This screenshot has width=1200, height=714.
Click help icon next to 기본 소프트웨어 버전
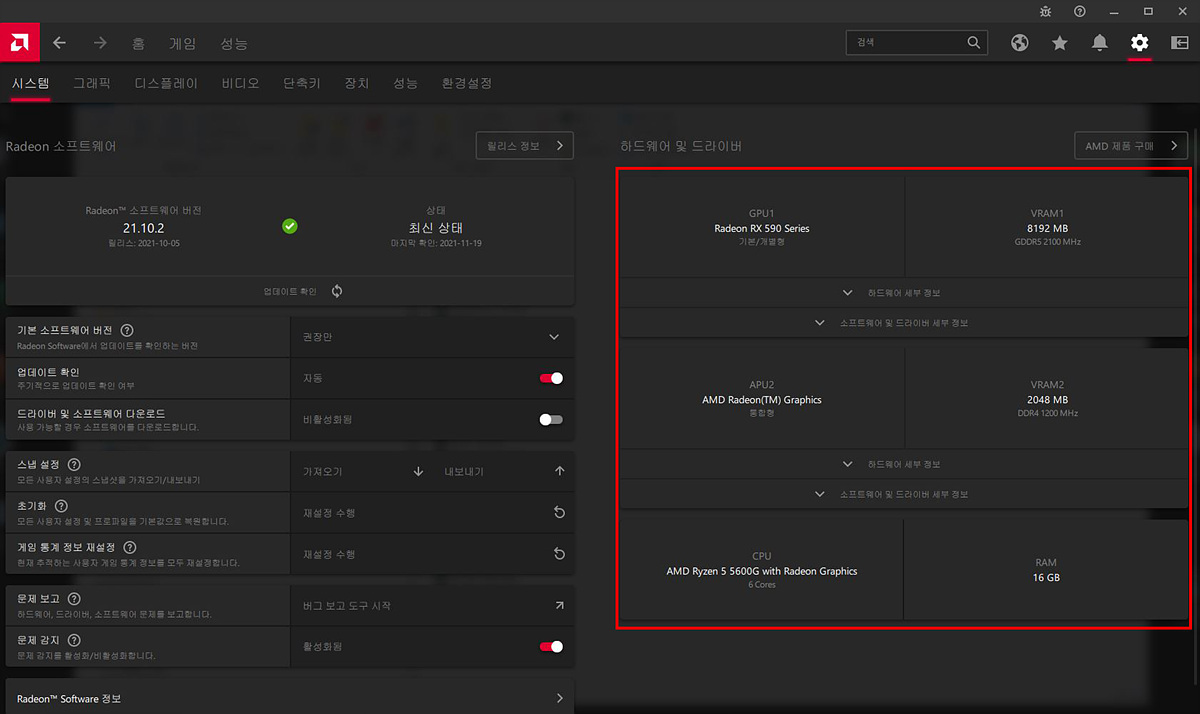(x=127, y=331)
